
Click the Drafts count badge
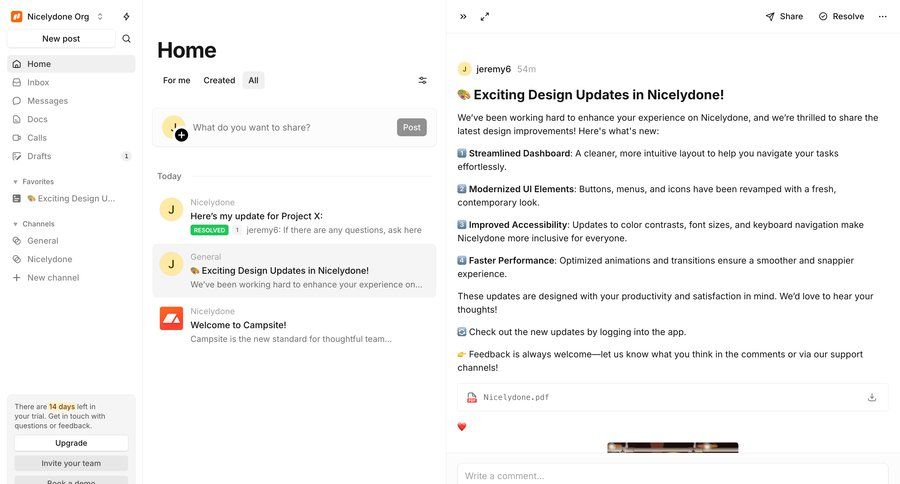pos(126,156)
